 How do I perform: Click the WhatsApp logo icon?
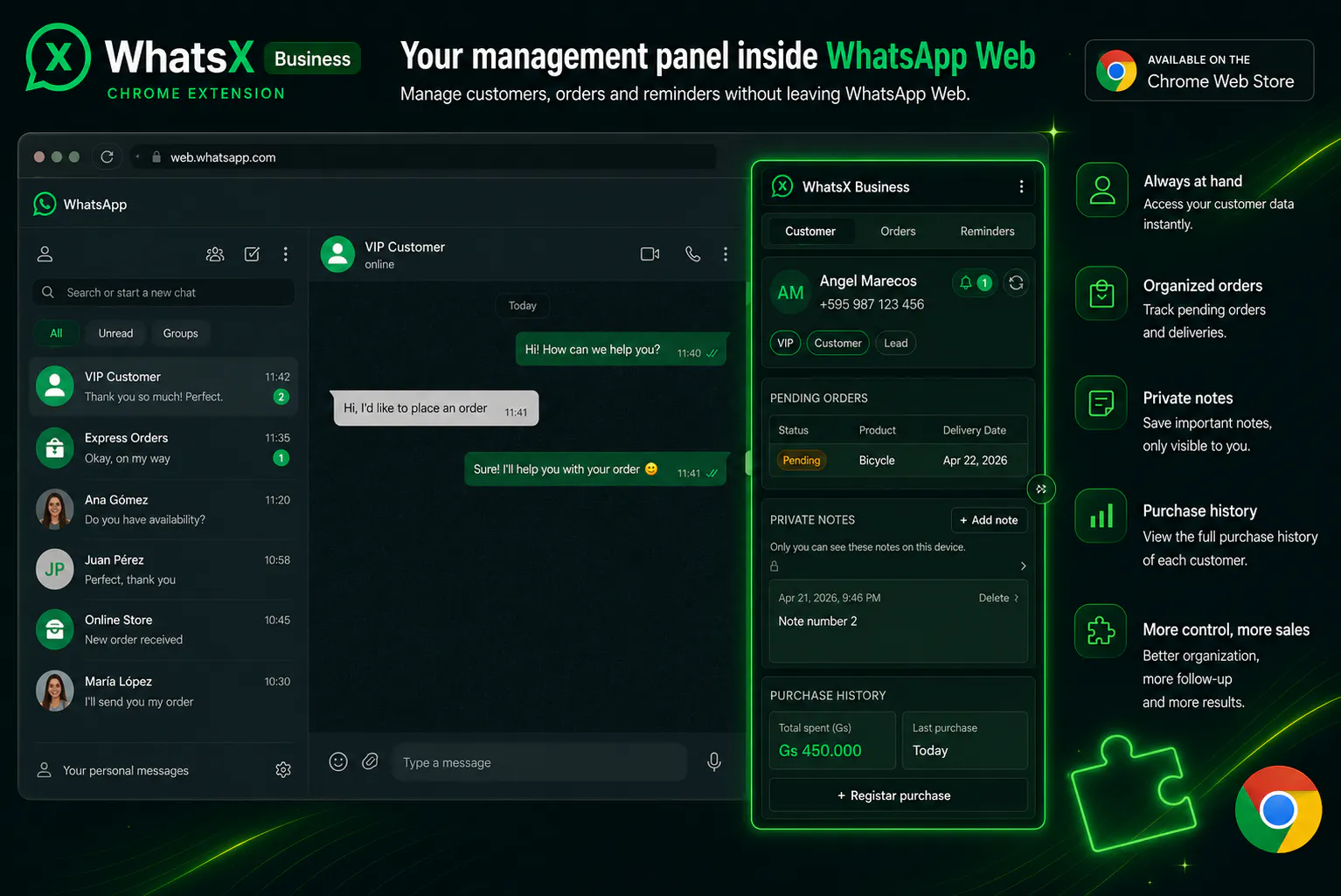click(45, 204)
